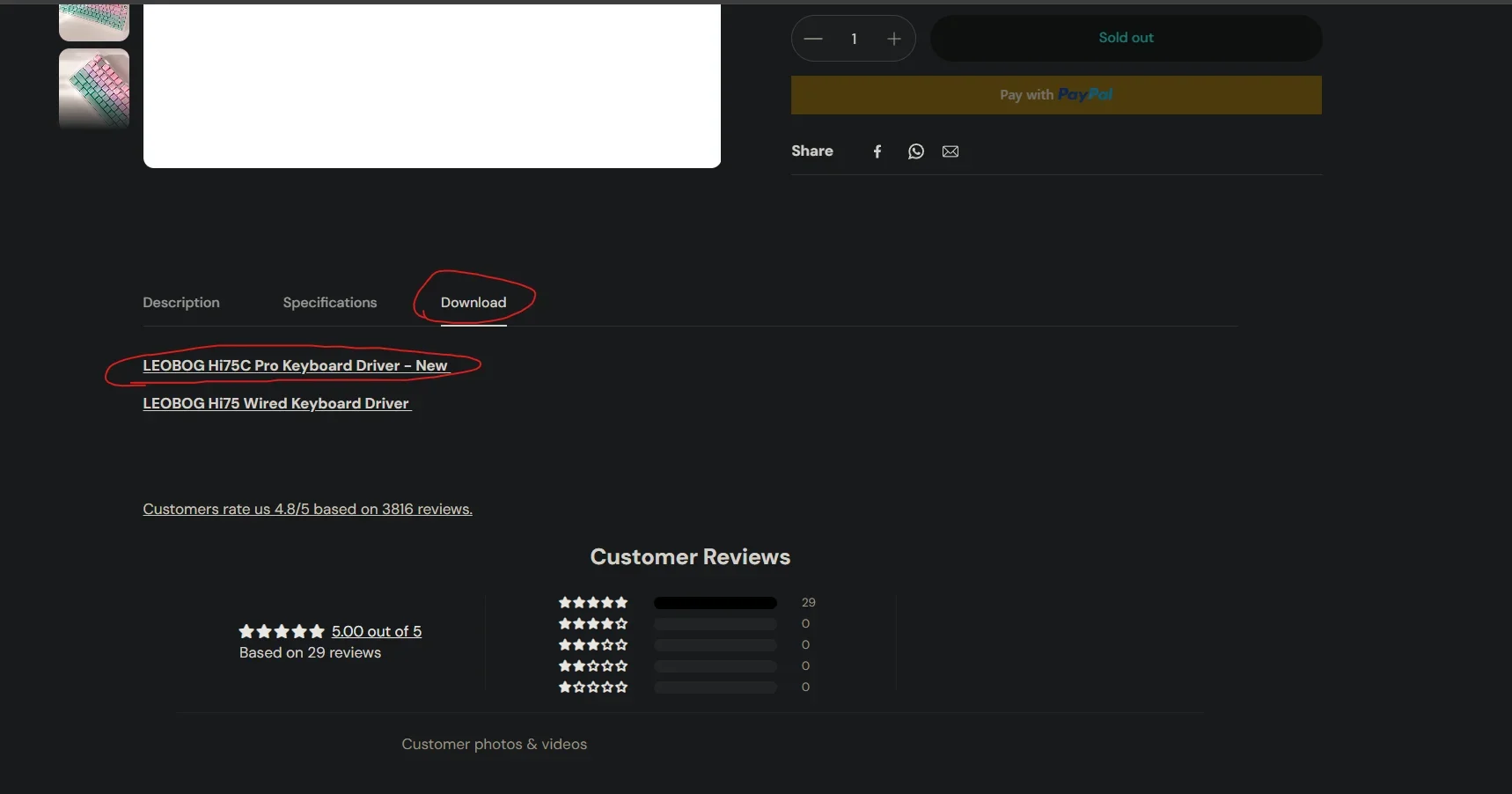The width and height of the screenshot is (1512, 794).
Task: Click the Based on 29 reviews text
Action: 310,652
